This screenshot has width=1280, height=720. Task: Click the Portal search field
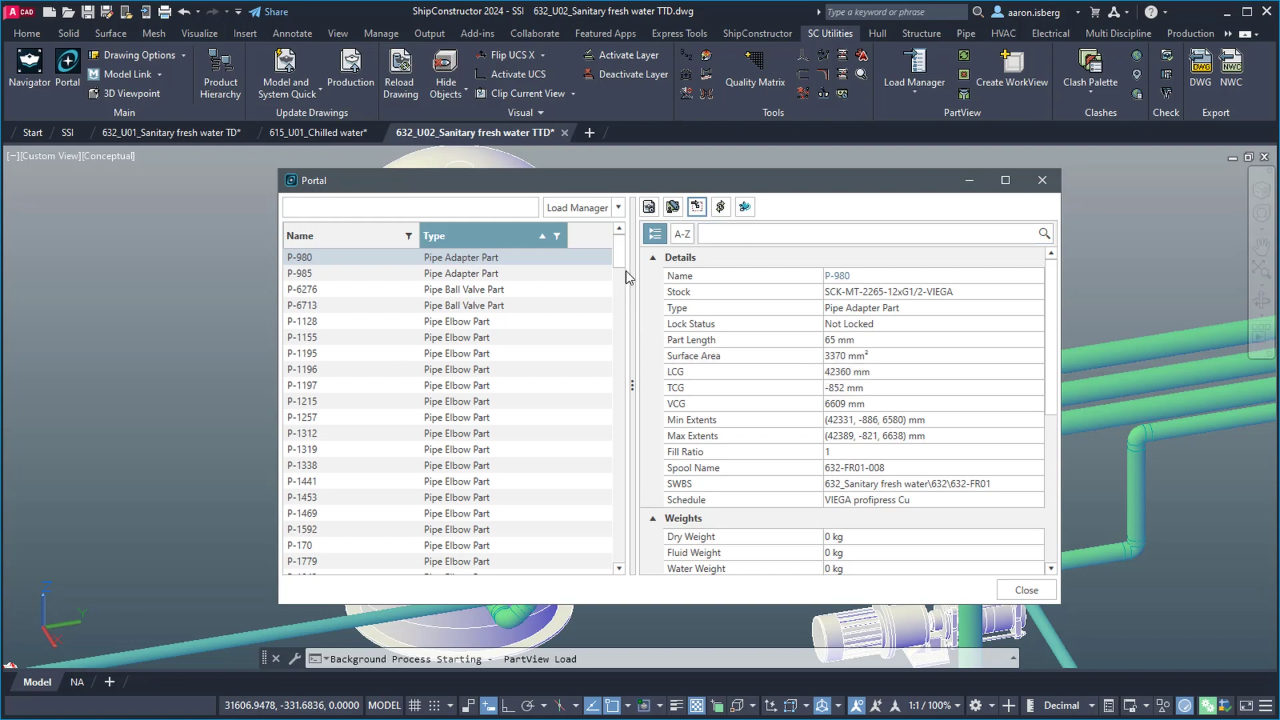(x=410, y=207)
